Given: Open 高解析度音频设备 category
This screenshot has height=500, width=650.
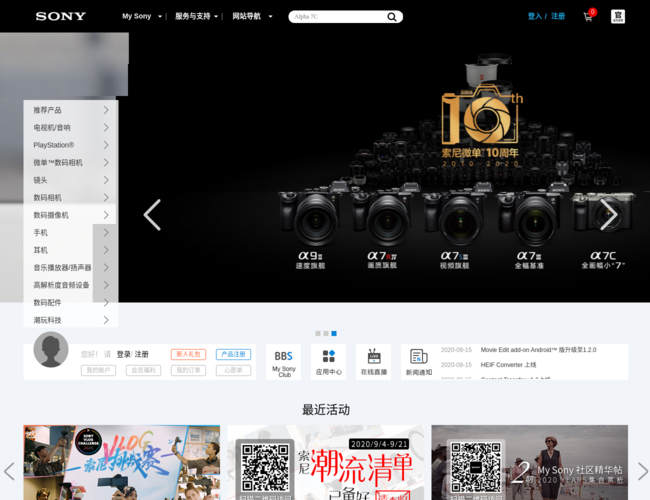Looking at the screenshot, I should click(71, 285).
